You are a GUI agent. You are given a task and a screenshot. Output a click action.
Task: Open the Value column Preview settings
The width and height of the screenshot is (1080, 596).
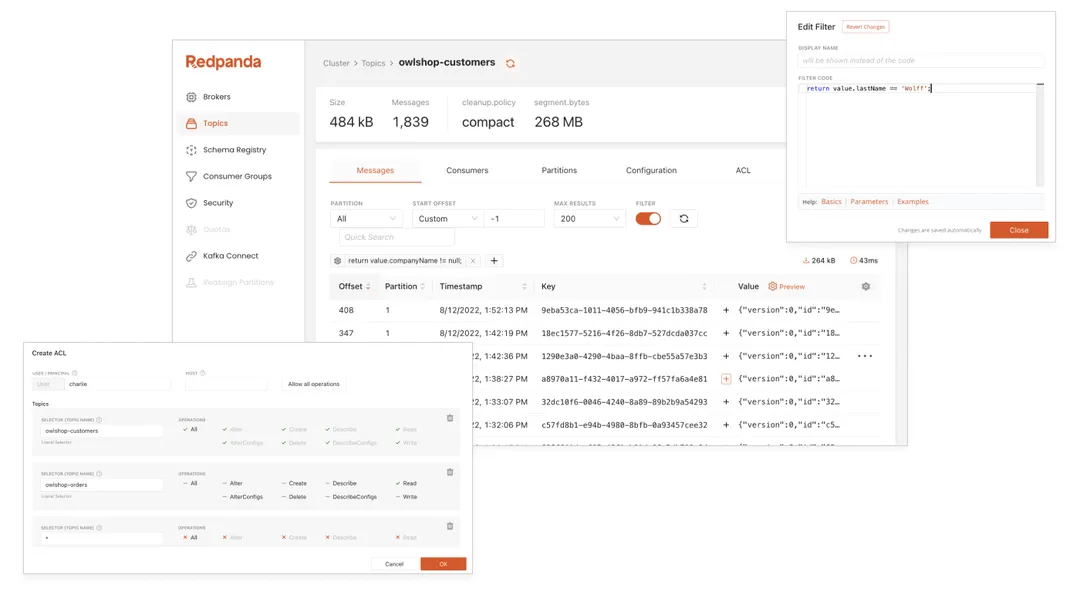pyautogui.click(x=787, y=287)
